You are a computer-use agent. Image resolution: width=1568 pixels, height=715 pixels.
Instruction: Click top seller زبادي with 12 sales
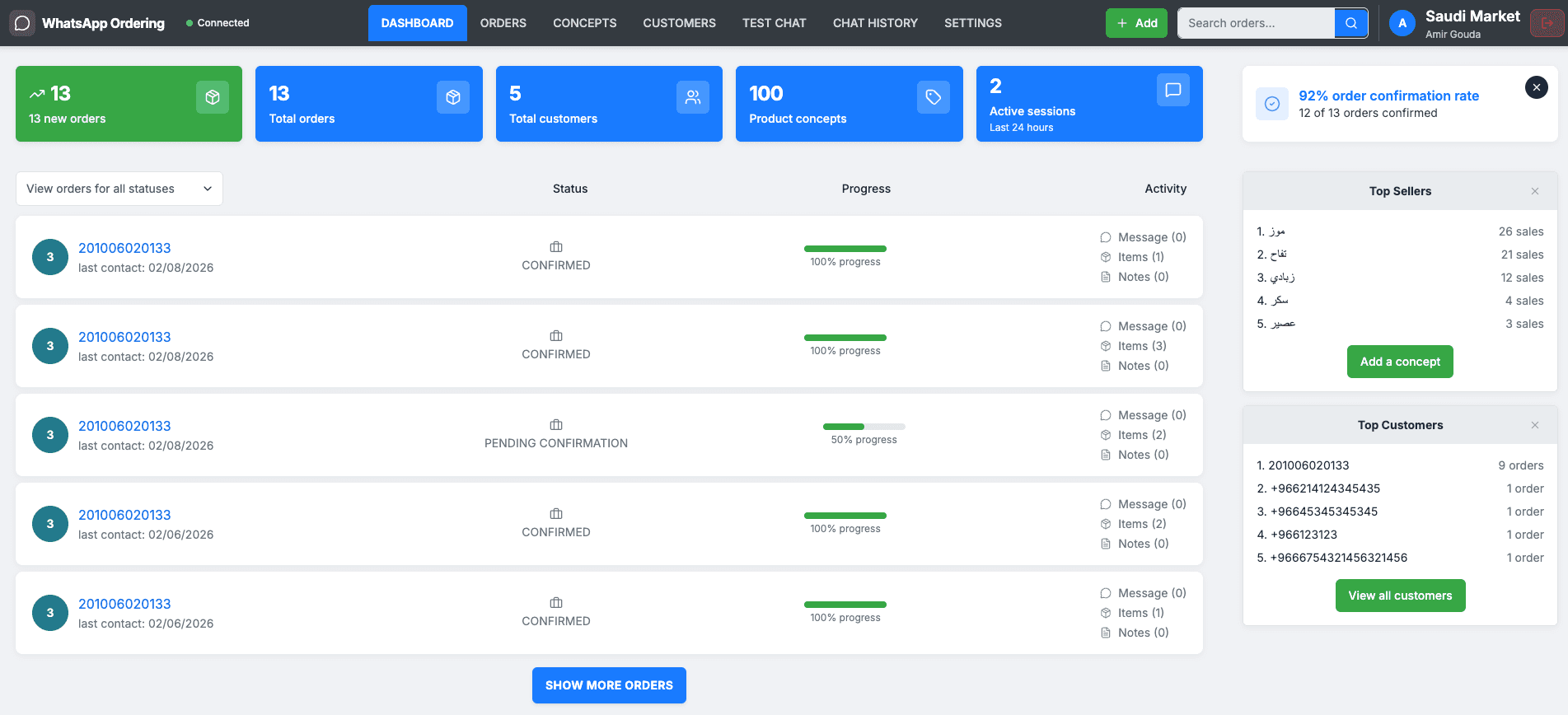click(1400, 278)
